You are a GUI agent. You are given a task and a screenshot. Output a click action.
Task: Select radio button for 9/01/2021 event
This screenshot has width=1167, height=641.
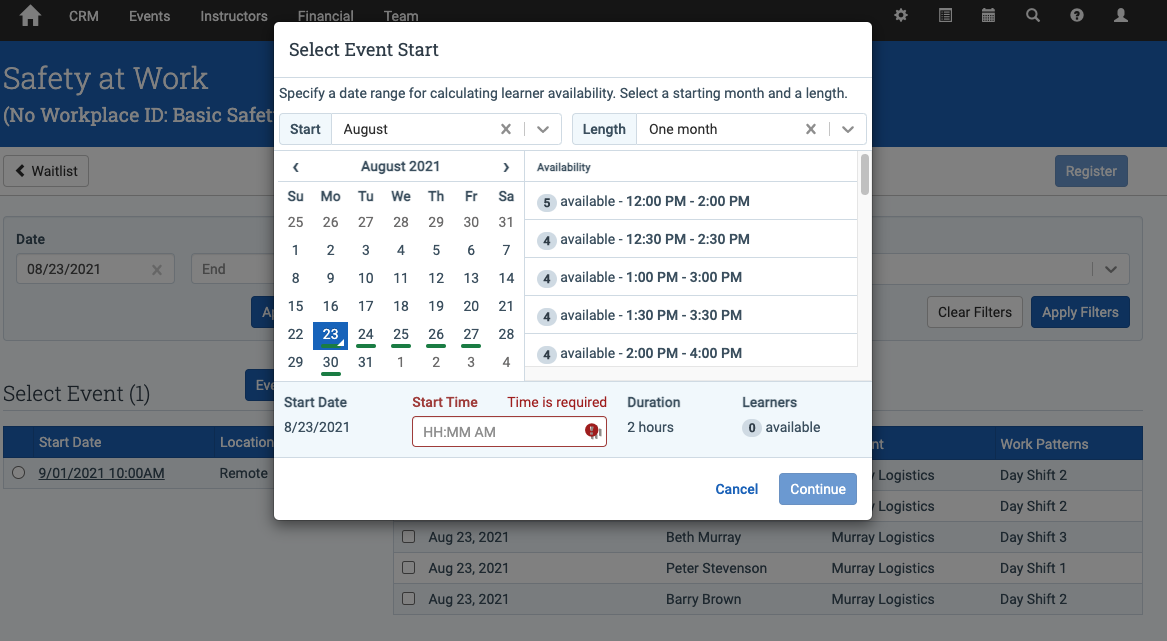click(x=19, y=472)
